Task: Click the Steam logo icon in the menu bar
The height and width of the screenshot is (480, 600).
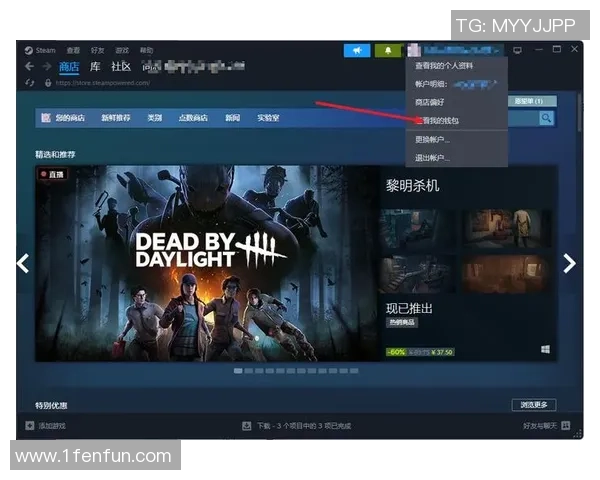Action: 28,51
